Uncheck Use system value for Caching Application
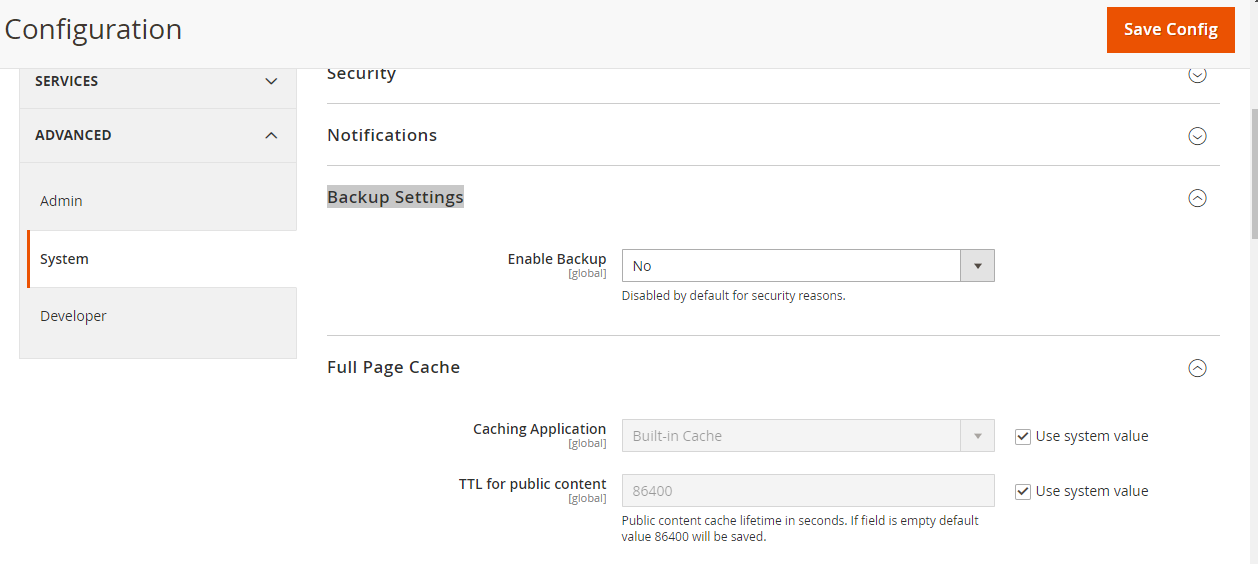 point(1022,436)
